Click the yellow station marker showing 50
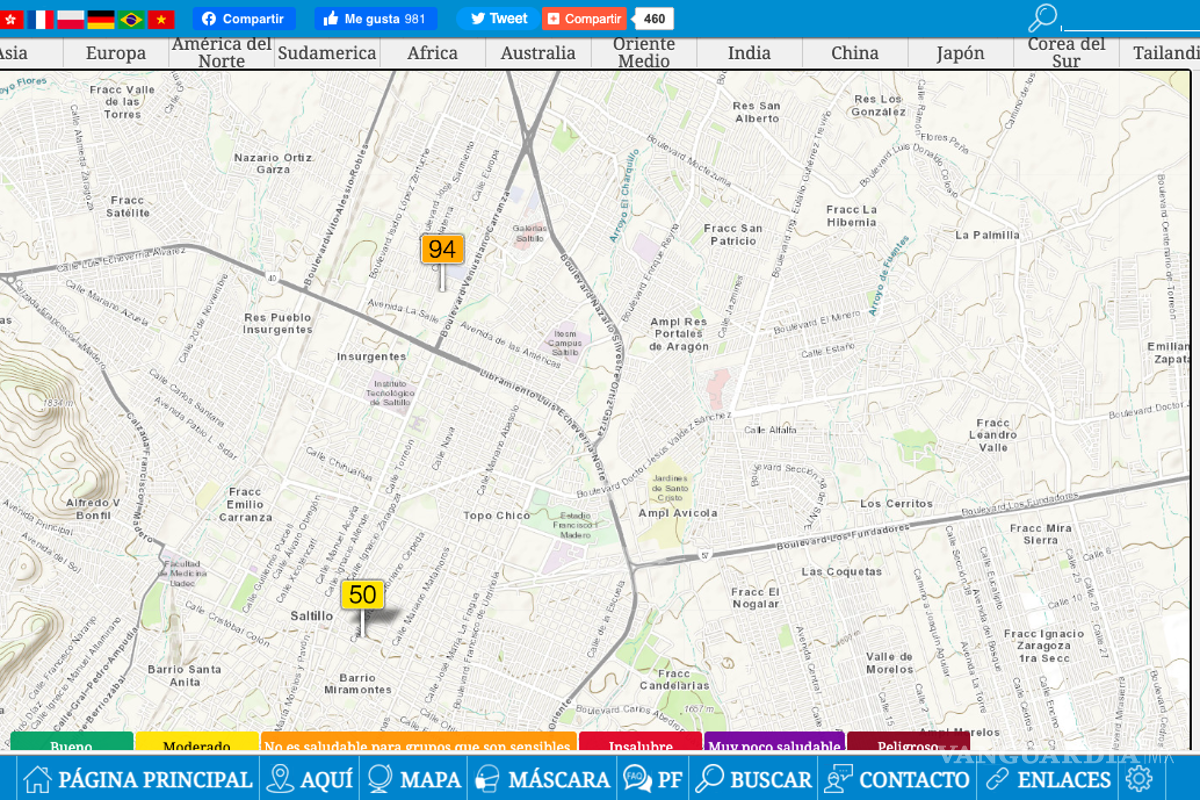The height and width of the screenshot is (800, 1200). pyautogui.click(x=362, y=595)
